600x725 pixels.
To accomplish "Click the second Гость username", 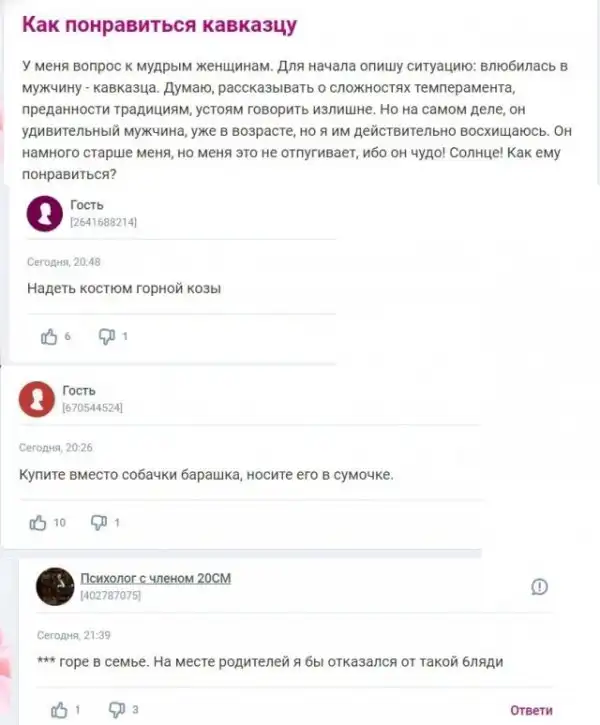I will 79,391.
